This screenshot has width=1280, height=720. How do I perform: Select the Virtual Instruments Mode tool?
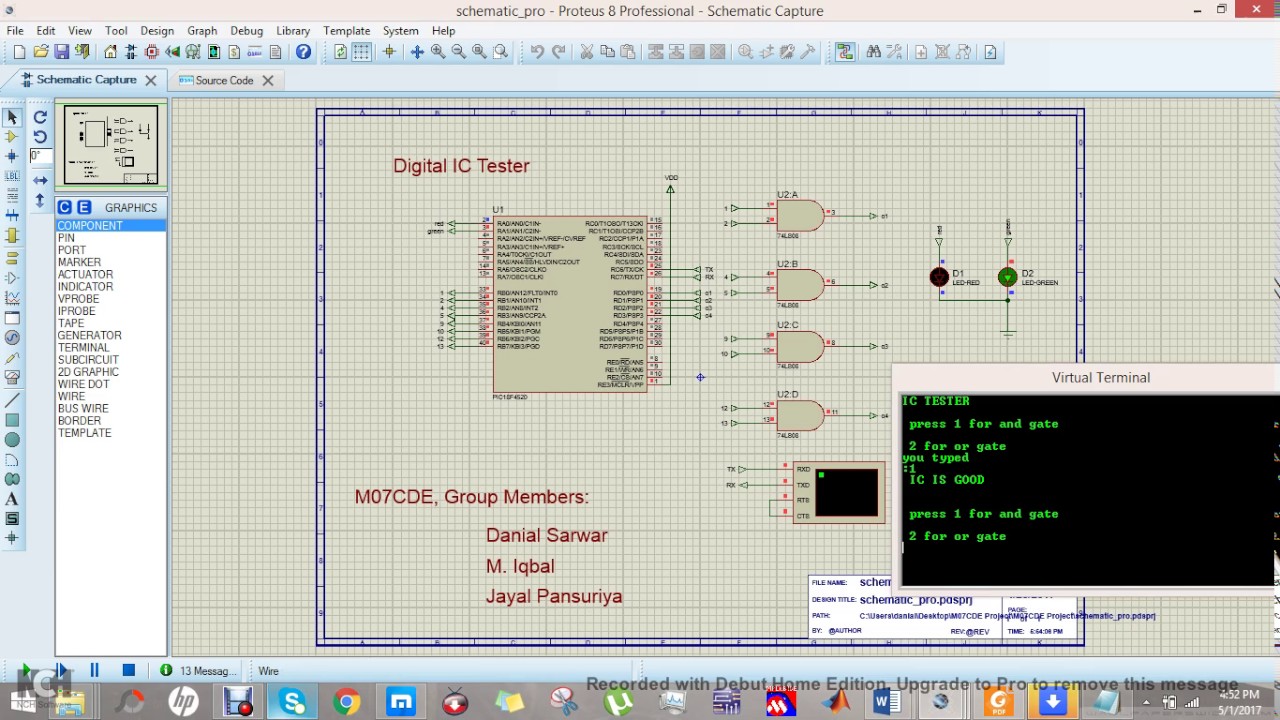click(12, 377)
